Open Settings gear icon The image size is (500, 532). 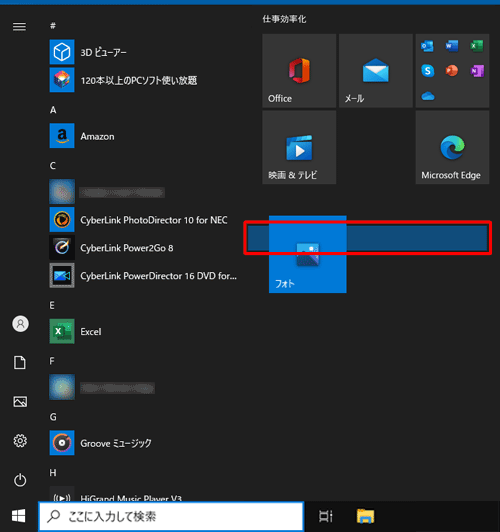[x=20, y=441]
